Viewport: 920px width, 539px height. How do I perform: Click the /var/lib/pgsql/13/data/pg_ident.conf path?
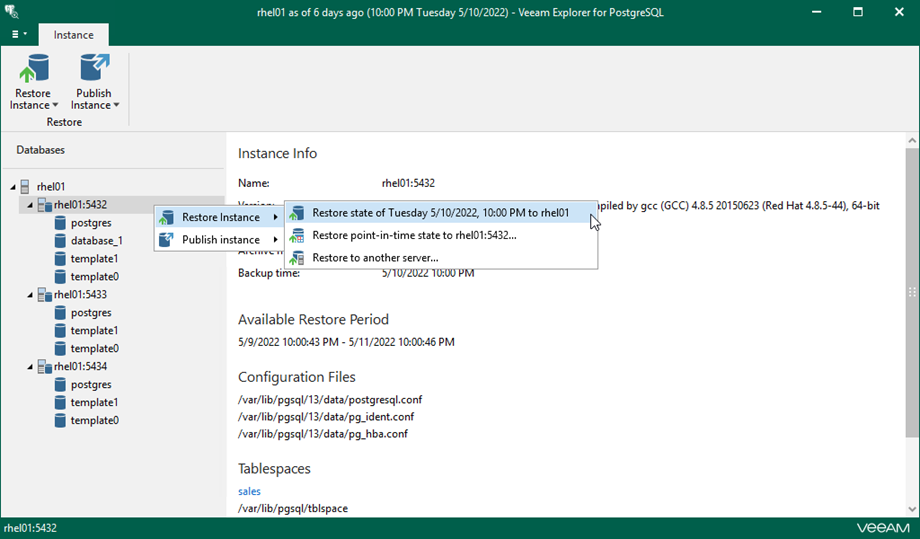[326, 416]
